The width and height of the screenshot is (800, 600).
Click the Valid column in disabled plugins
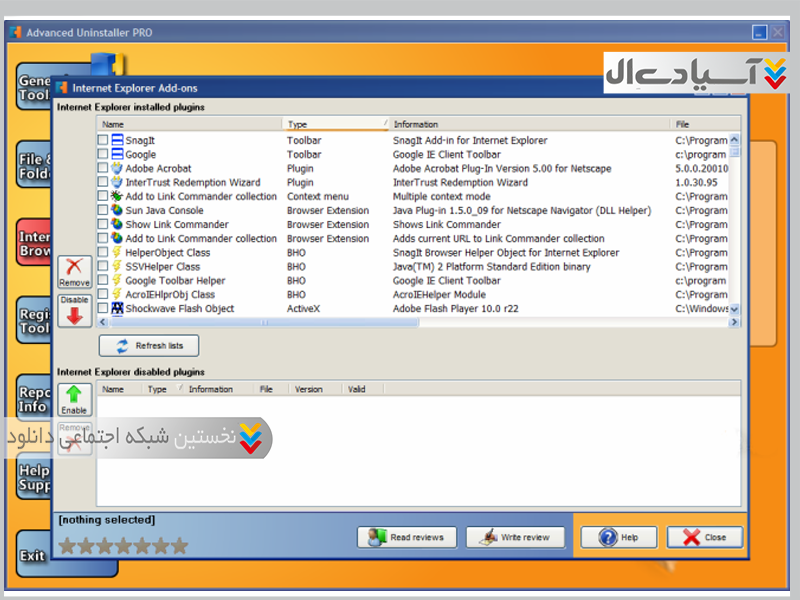click(x=357, y=389)
